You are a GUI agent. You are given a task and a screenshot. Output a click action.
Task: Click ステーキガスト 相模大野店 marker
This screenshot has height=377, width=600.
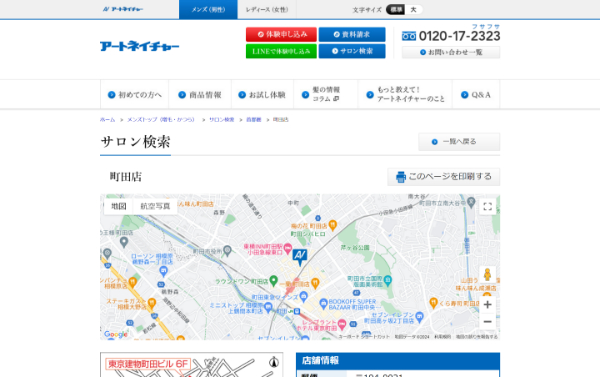[x=152, y=303]
